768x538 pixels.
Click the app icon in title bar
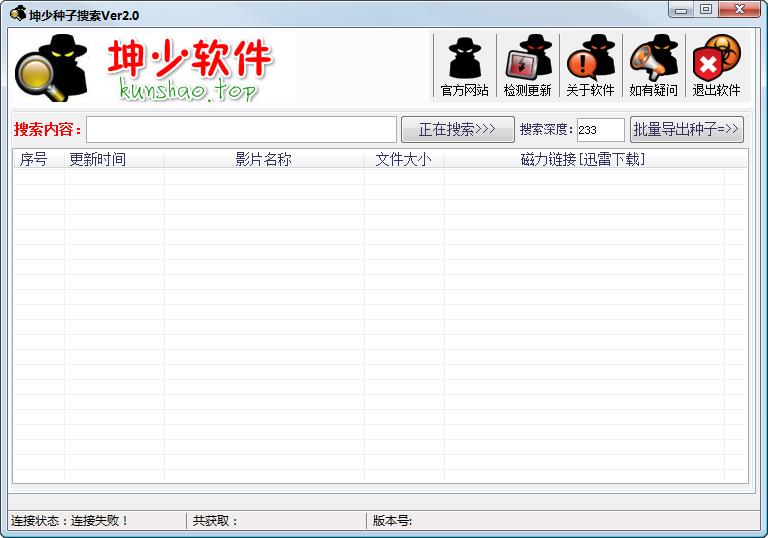[17, 14]
